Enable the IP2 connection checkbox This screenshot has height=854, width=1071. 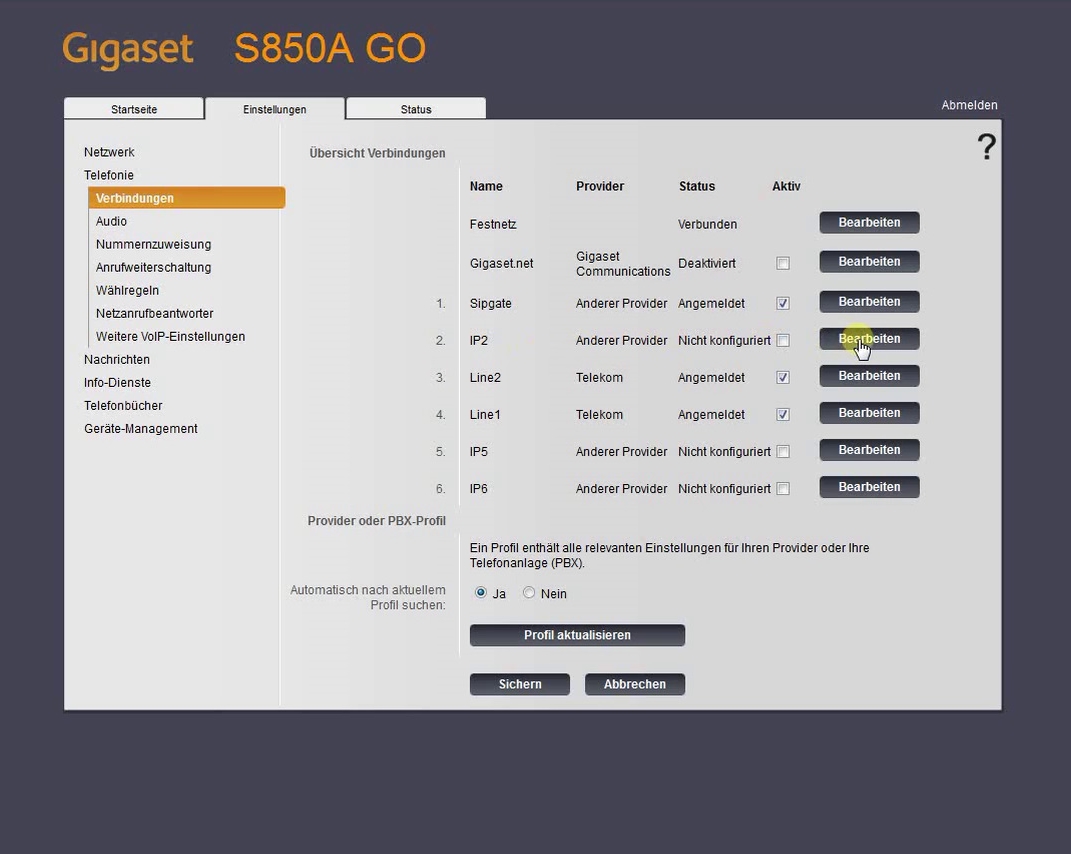click(x=783, y=340)
